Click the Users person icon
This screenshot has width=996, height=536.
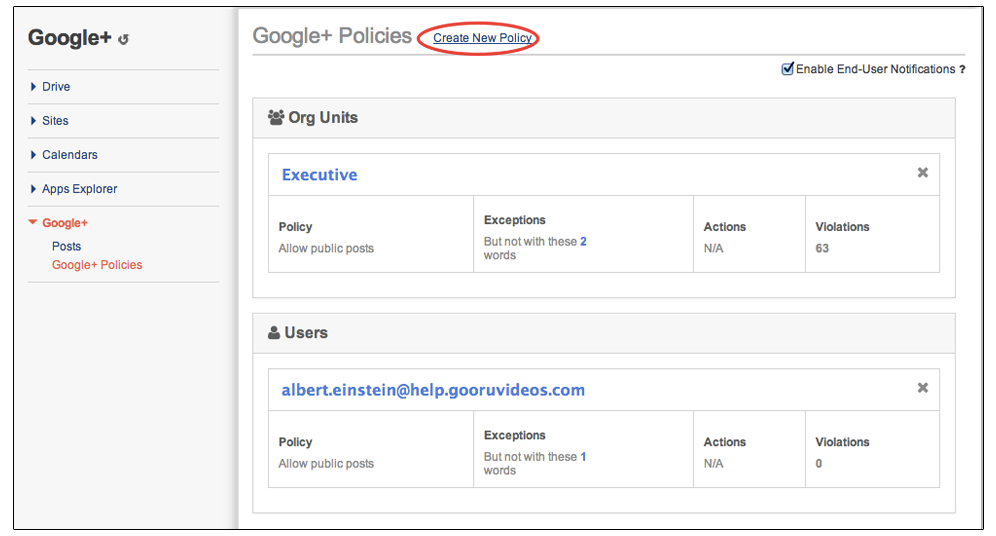click(274, 333)
